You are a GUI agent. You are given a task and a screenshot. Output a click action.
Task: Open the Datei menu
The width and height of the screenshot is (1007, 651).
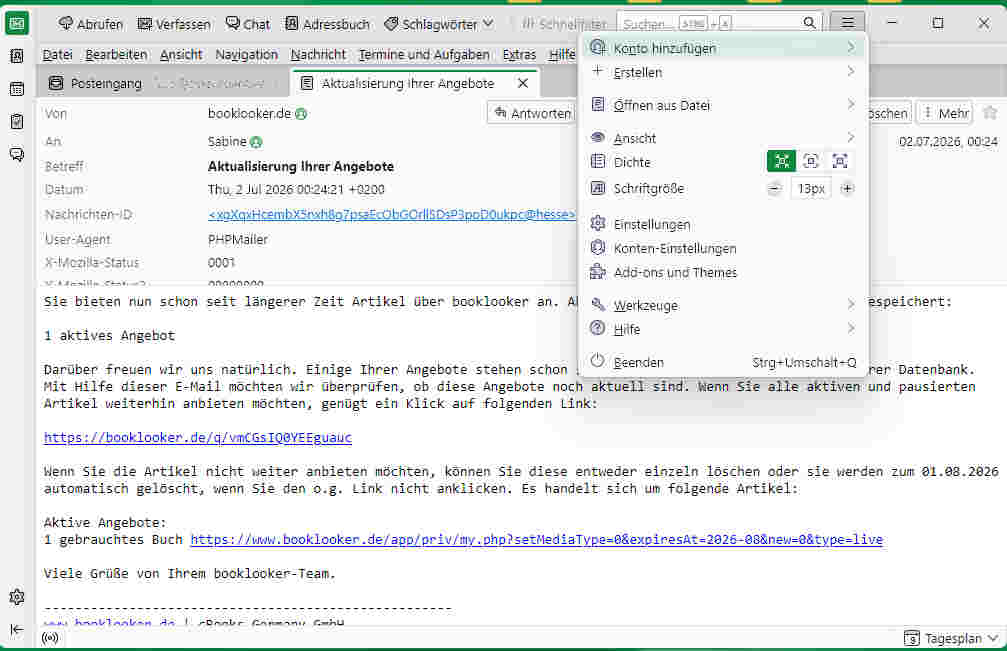pos(57,55)
